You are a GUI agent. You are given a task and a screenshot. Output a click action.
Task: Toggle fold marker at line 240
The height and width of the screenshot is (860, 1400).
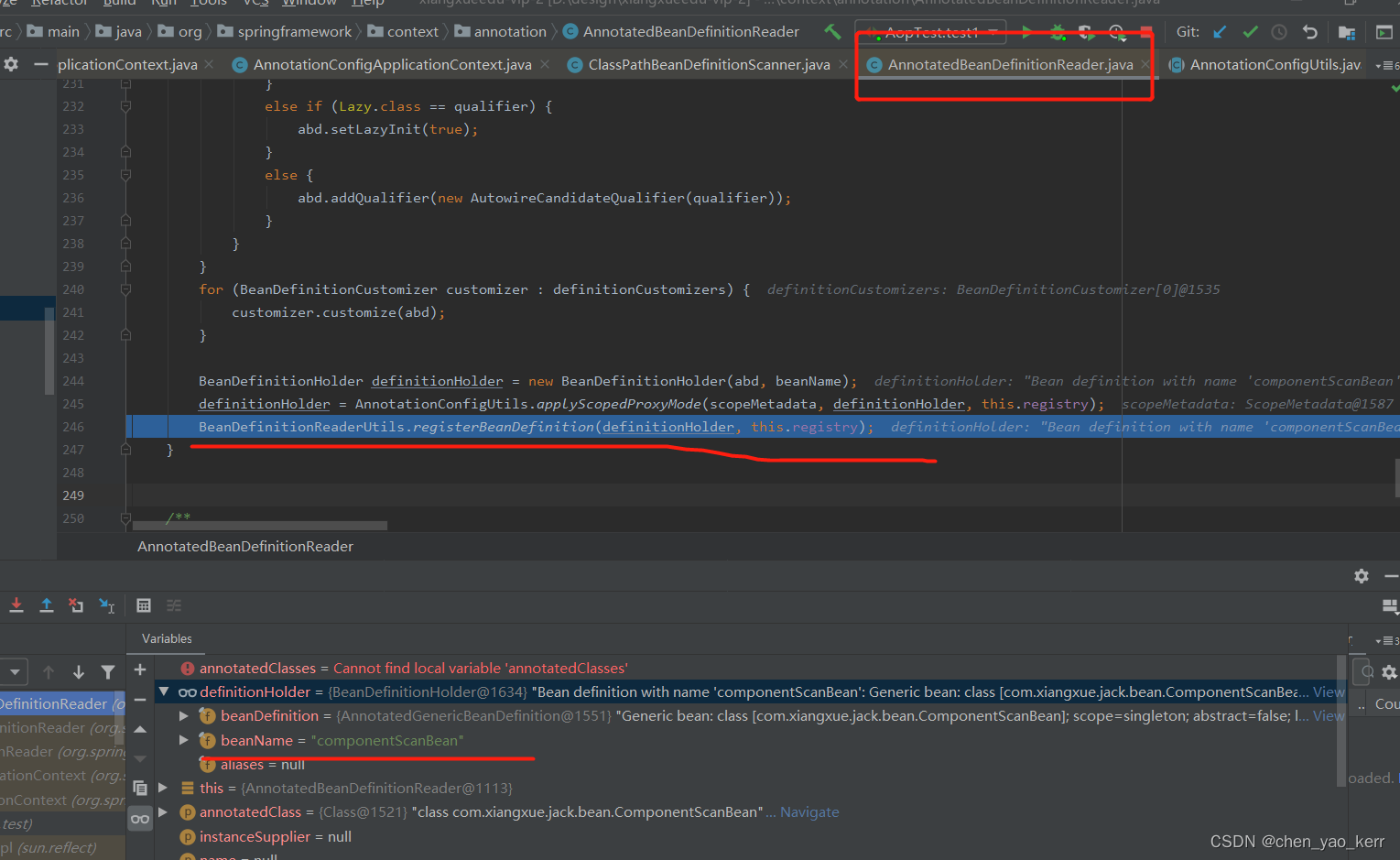pos(125,289)
